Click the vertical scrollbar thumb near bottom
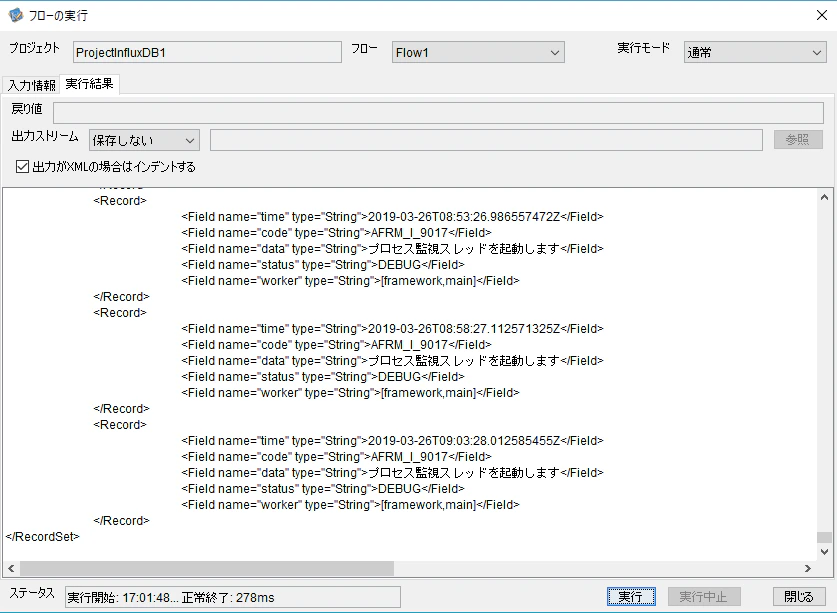 824,537
